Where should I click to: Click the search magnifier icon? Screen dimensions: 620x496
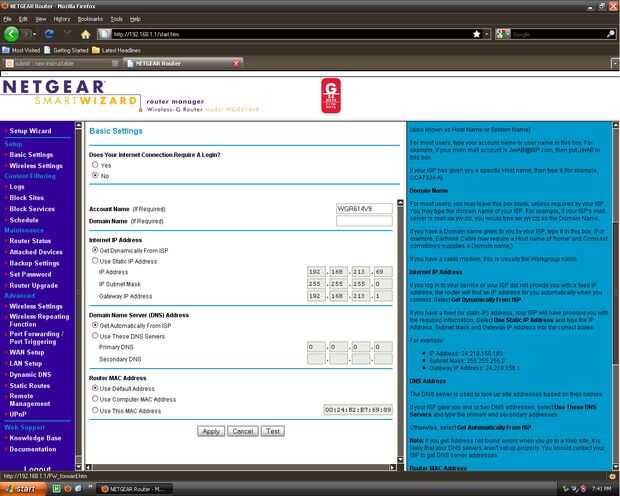click(611, 34)
